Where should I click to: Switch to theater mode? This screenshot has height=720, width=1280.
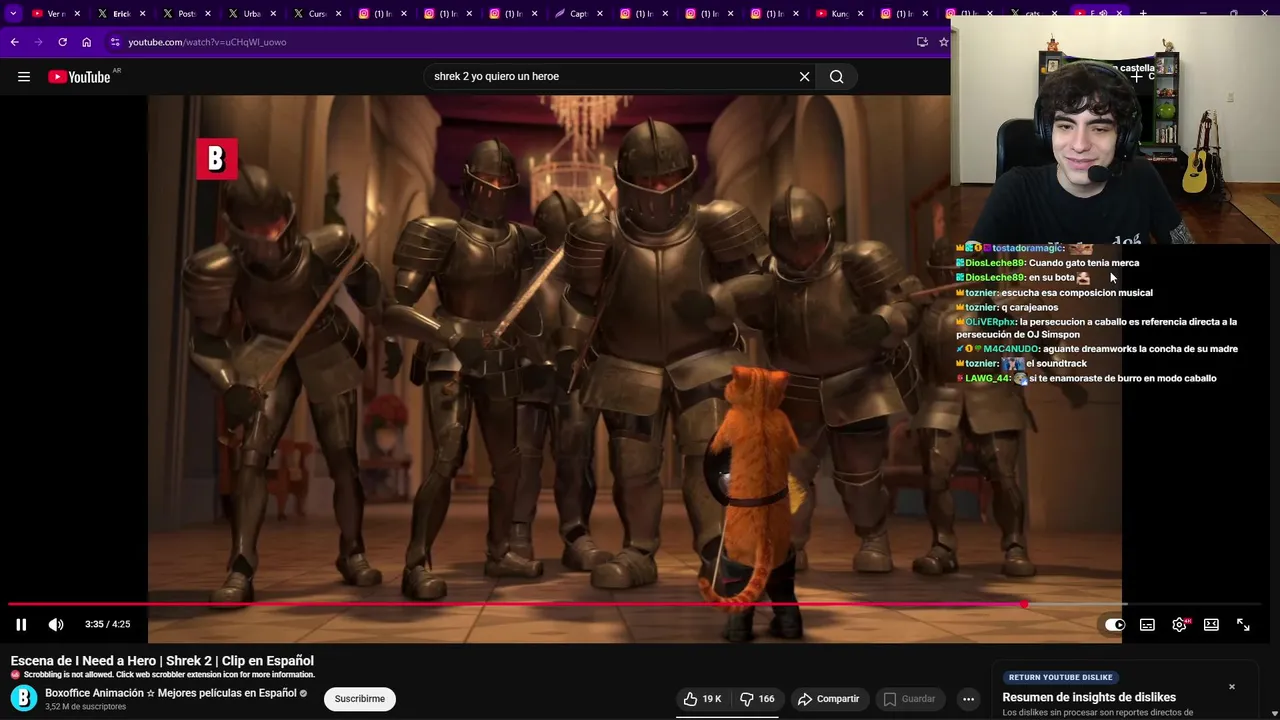pos(1211,625)
